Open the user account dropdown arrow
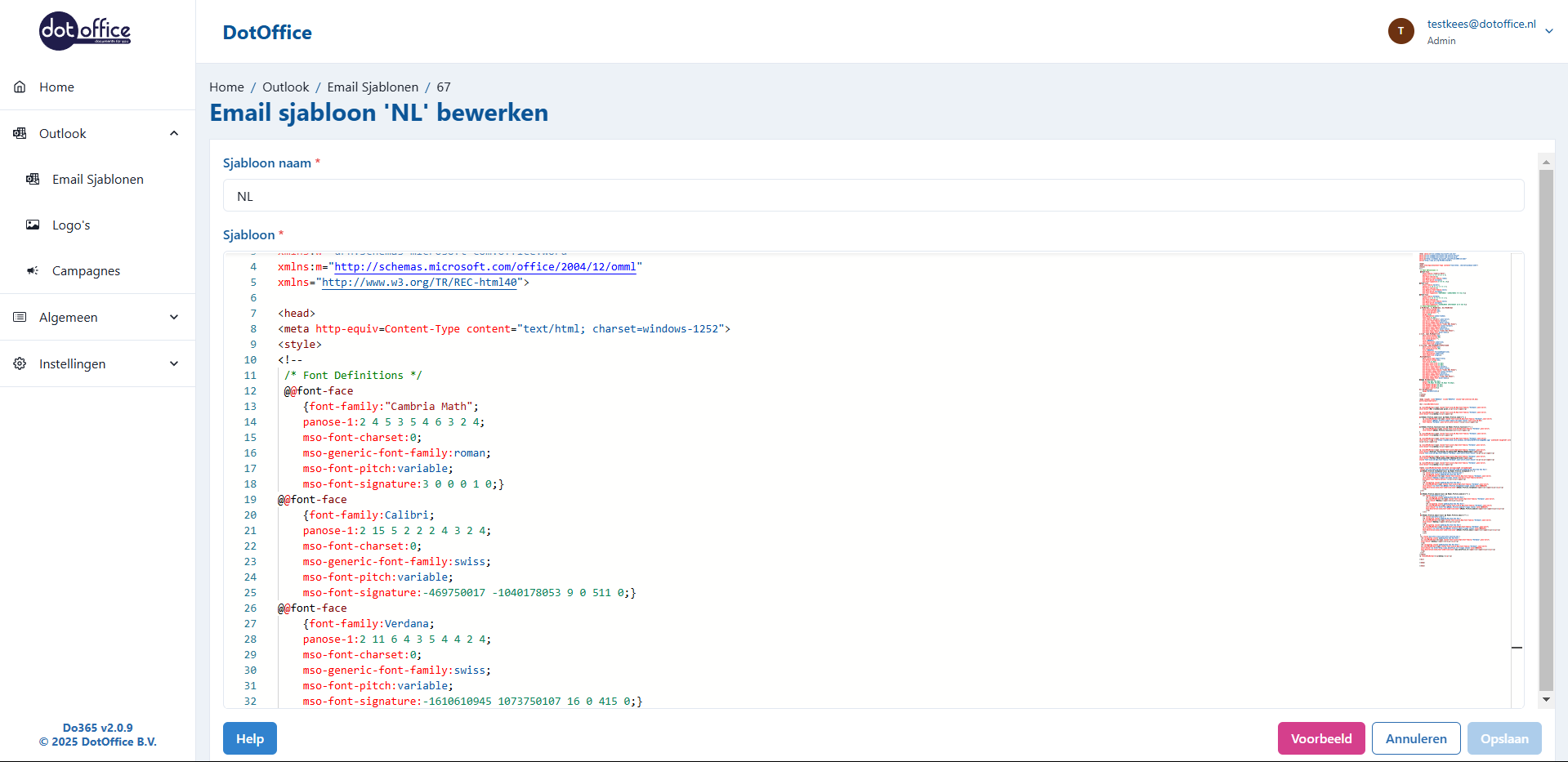This screenshot has width=1568, height=762. [x=1548, y=31]
